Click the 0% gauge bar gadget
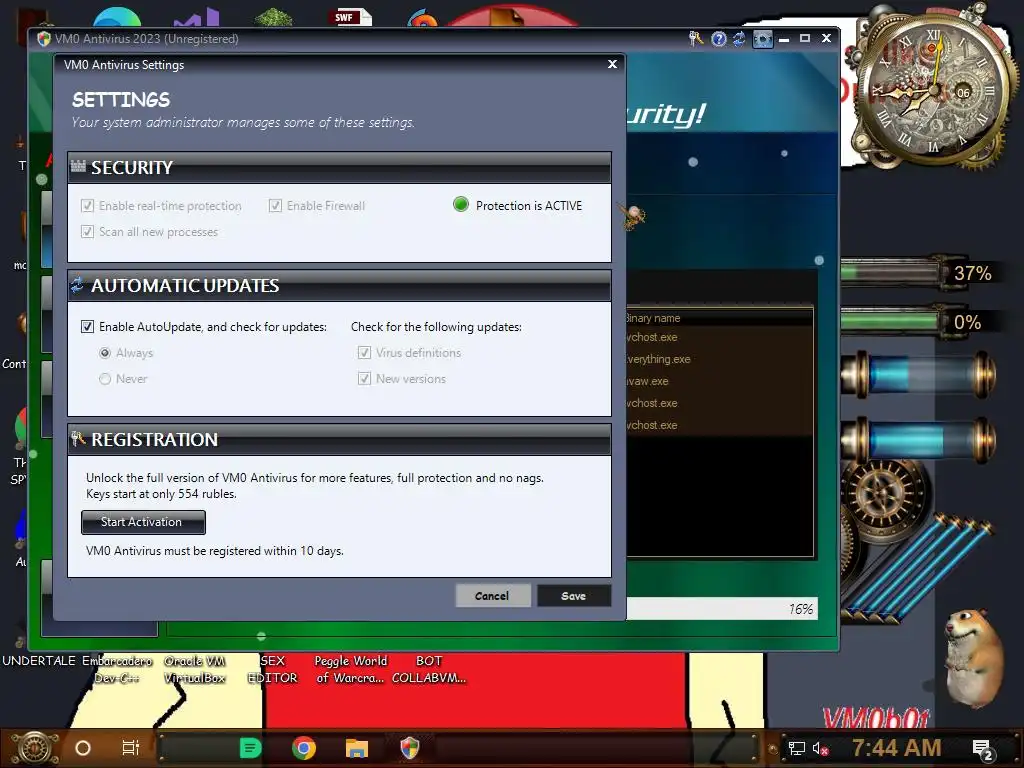 [918, 321]
